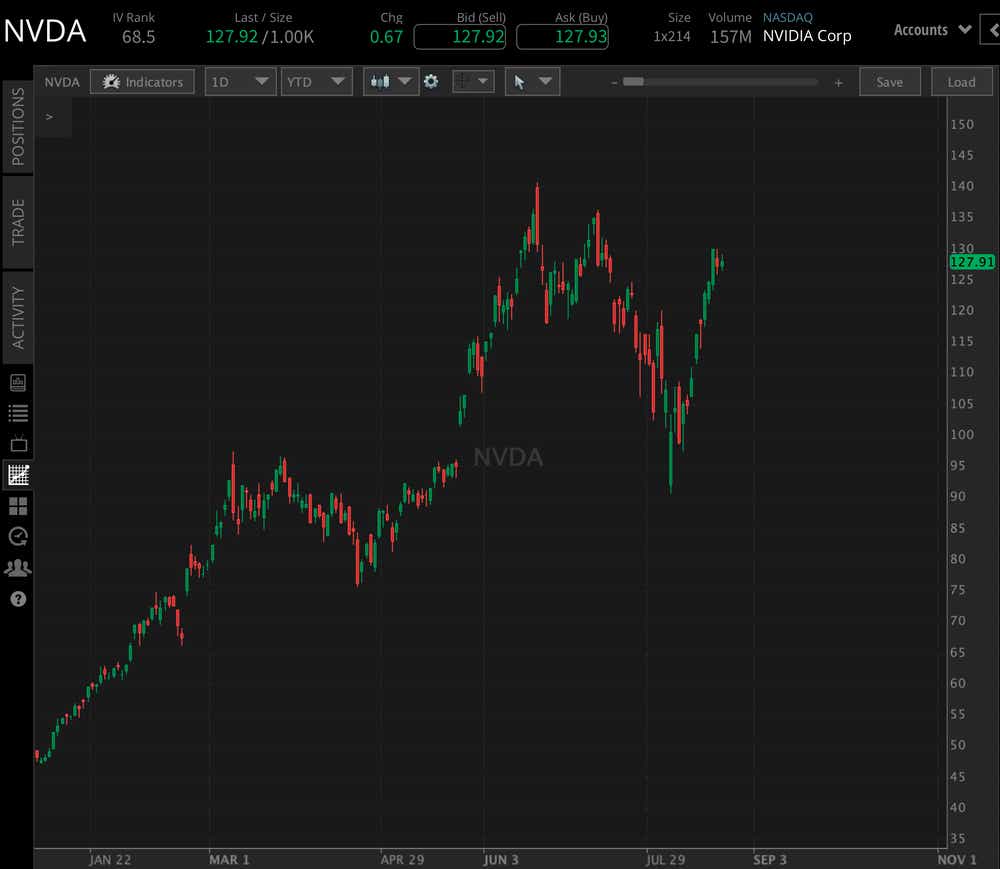The width and height of the screenshot is (1000, 869).
Task: Open the tastytrade live TV icon
Action: pyautogui.click(x=18, y=443)
